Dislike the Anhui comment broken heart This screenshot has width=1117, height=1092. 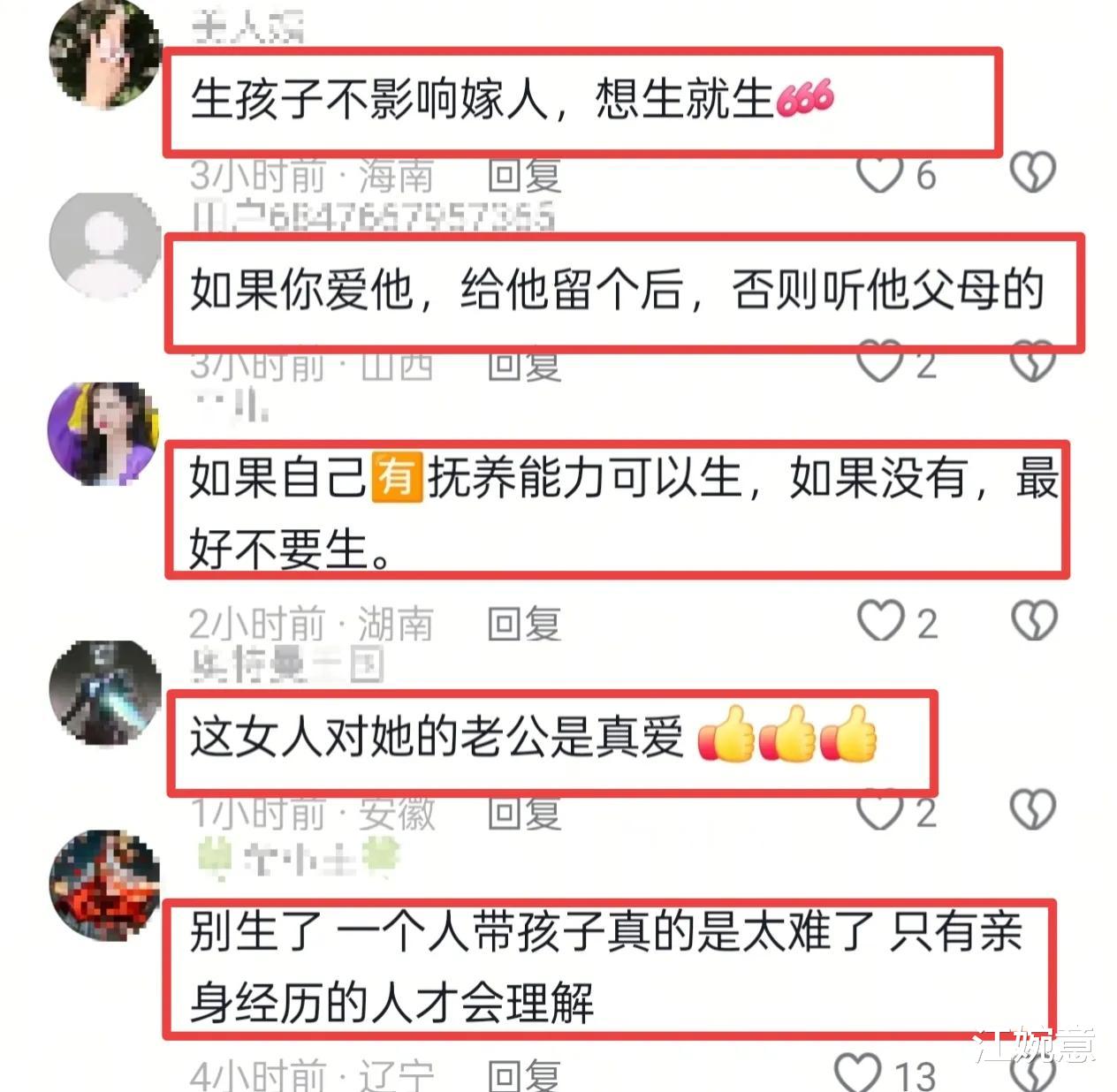pyautogui.click(x=1033, y=809)
